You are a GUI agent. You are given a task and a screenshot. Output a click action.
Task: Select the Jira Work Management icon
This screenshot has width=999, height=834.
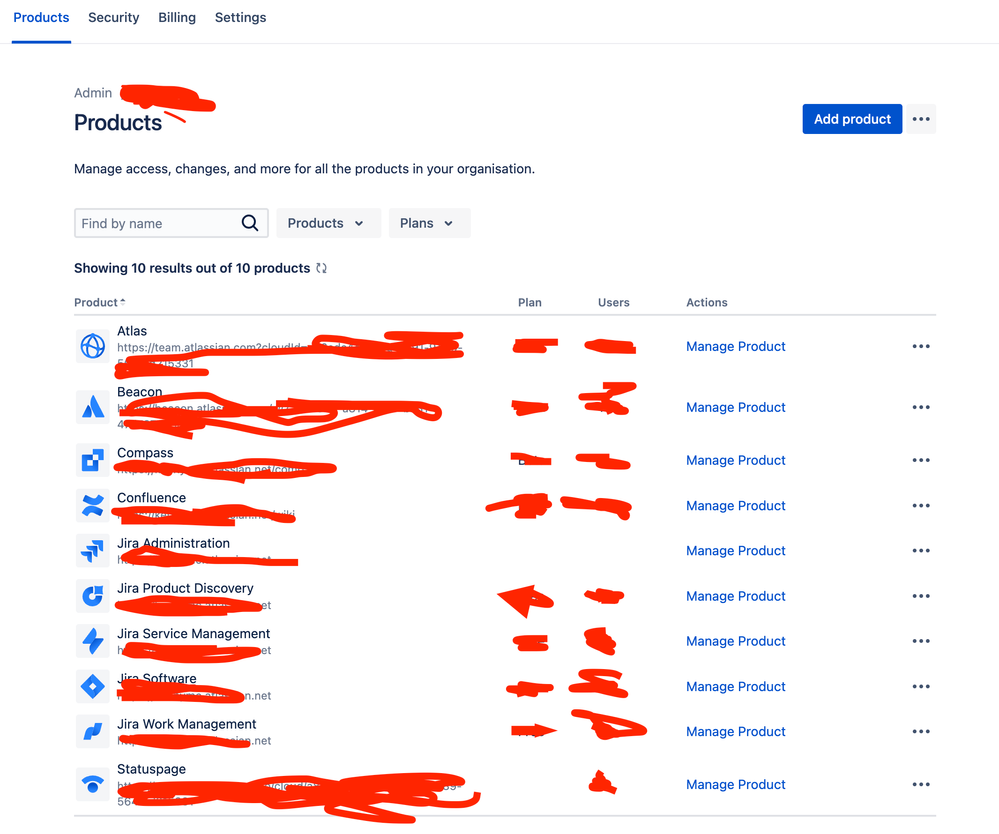coord(92,731)
